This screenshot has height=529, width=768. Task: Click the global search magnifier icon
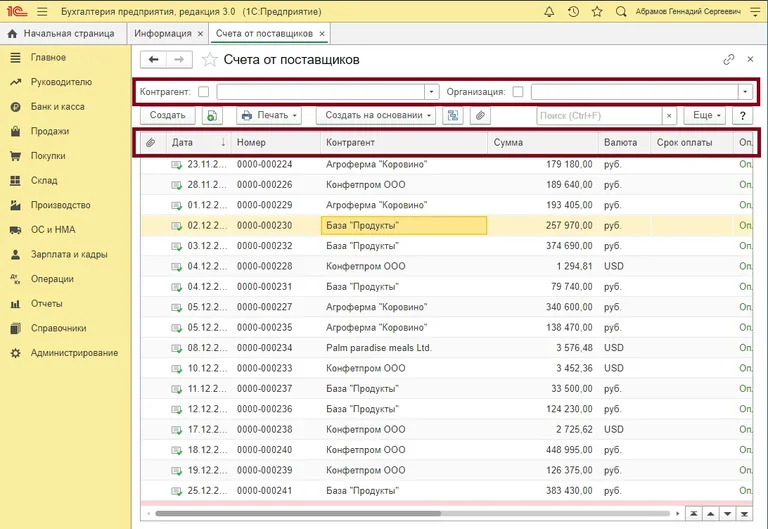coord(621,11)
